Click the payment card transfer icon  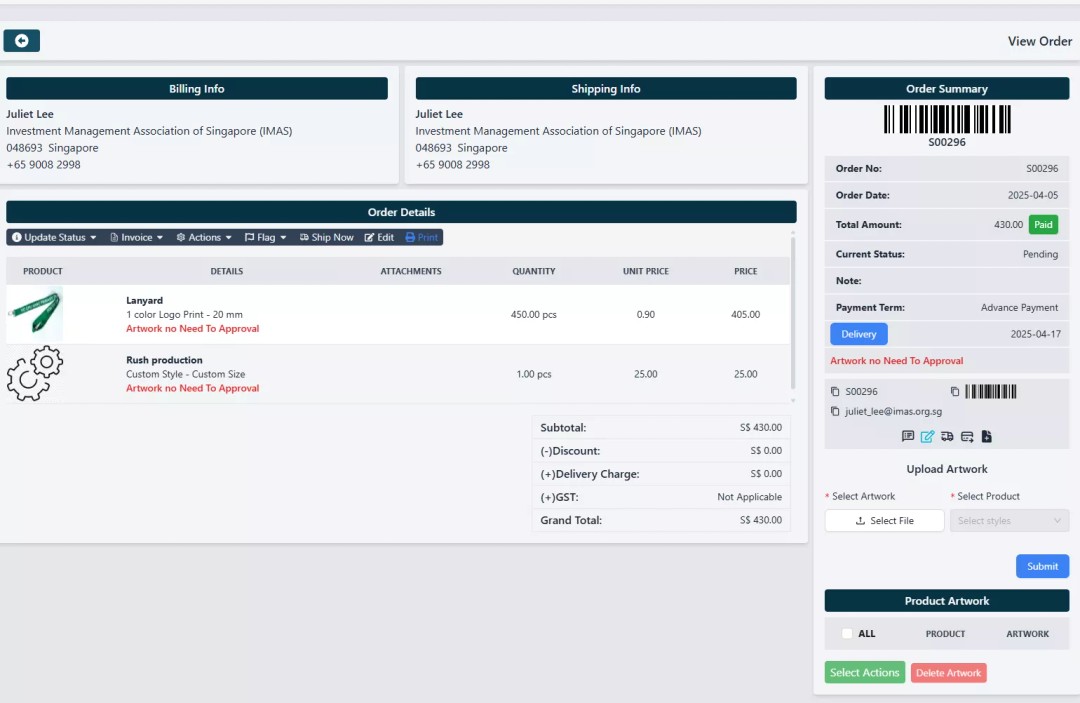[x=967, y=437]
